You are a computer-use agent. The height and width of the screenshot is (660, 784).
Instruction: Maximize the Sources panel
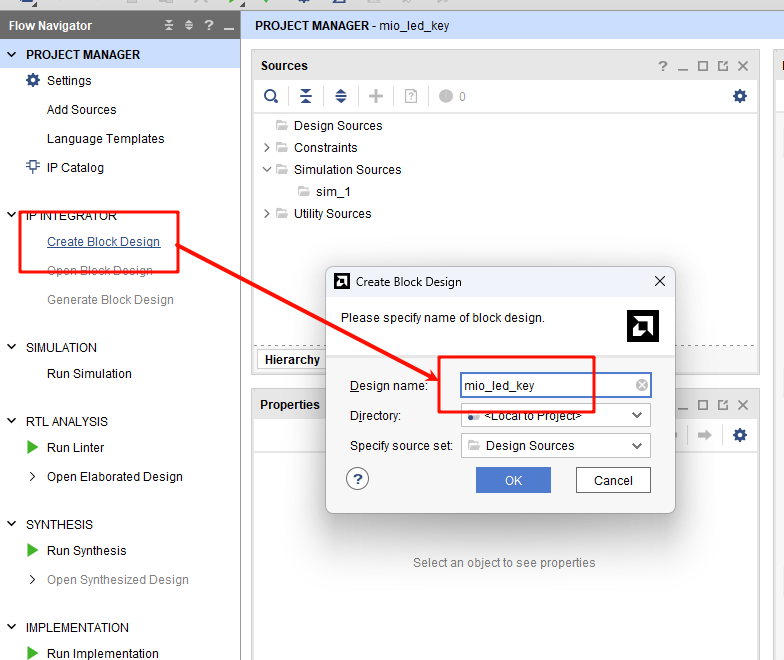(x=703, y=66)
